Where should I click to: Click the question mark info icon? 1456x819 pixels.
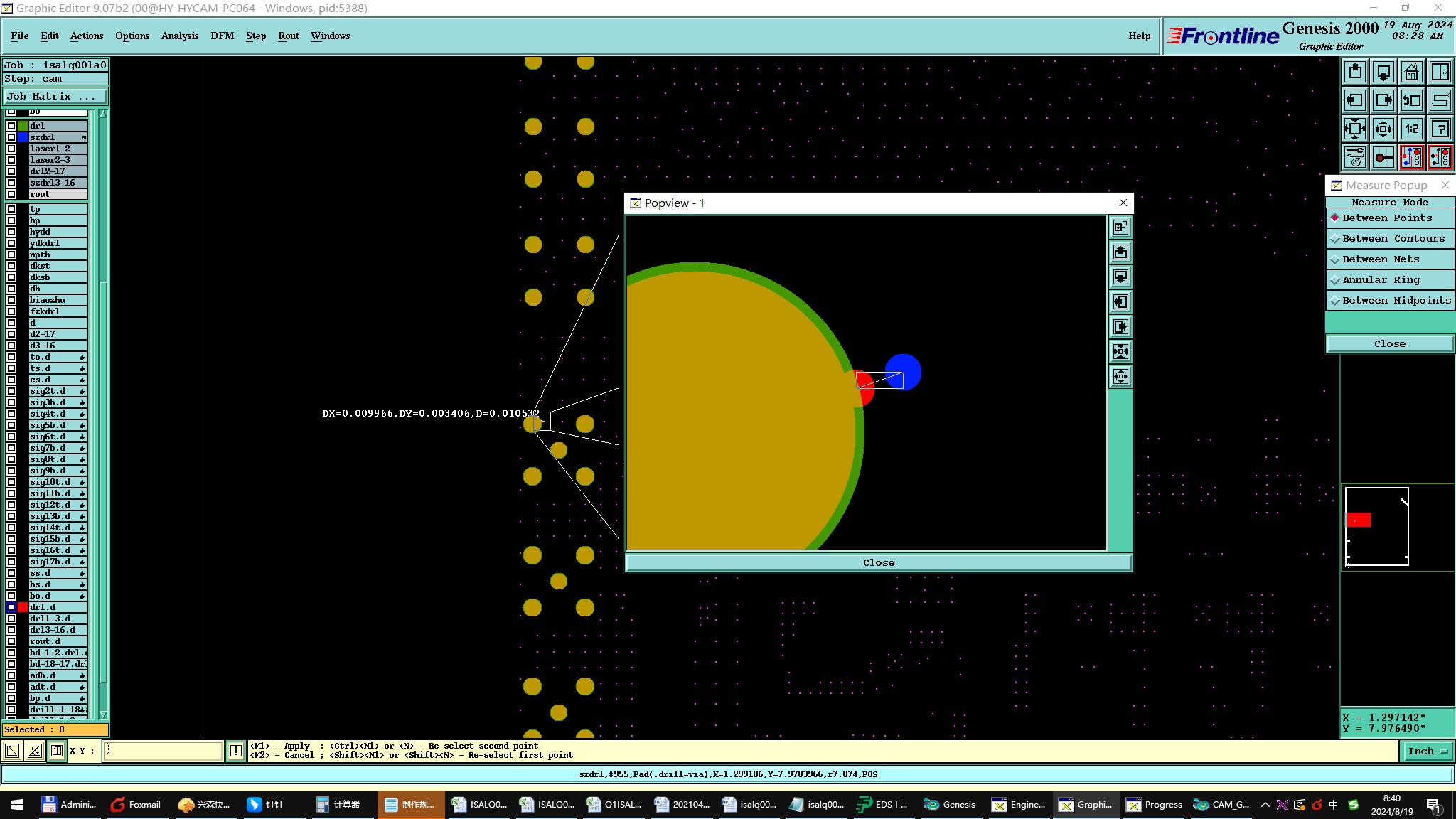tap(1440, 129)
